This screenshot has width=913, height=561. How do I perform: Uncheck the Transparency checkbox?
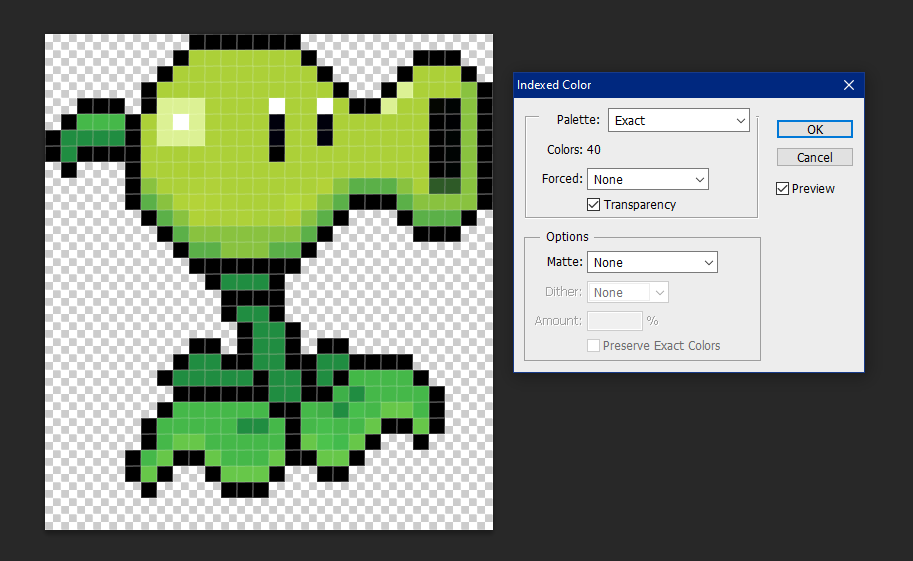pyautogui.click(x=593, y=204)
